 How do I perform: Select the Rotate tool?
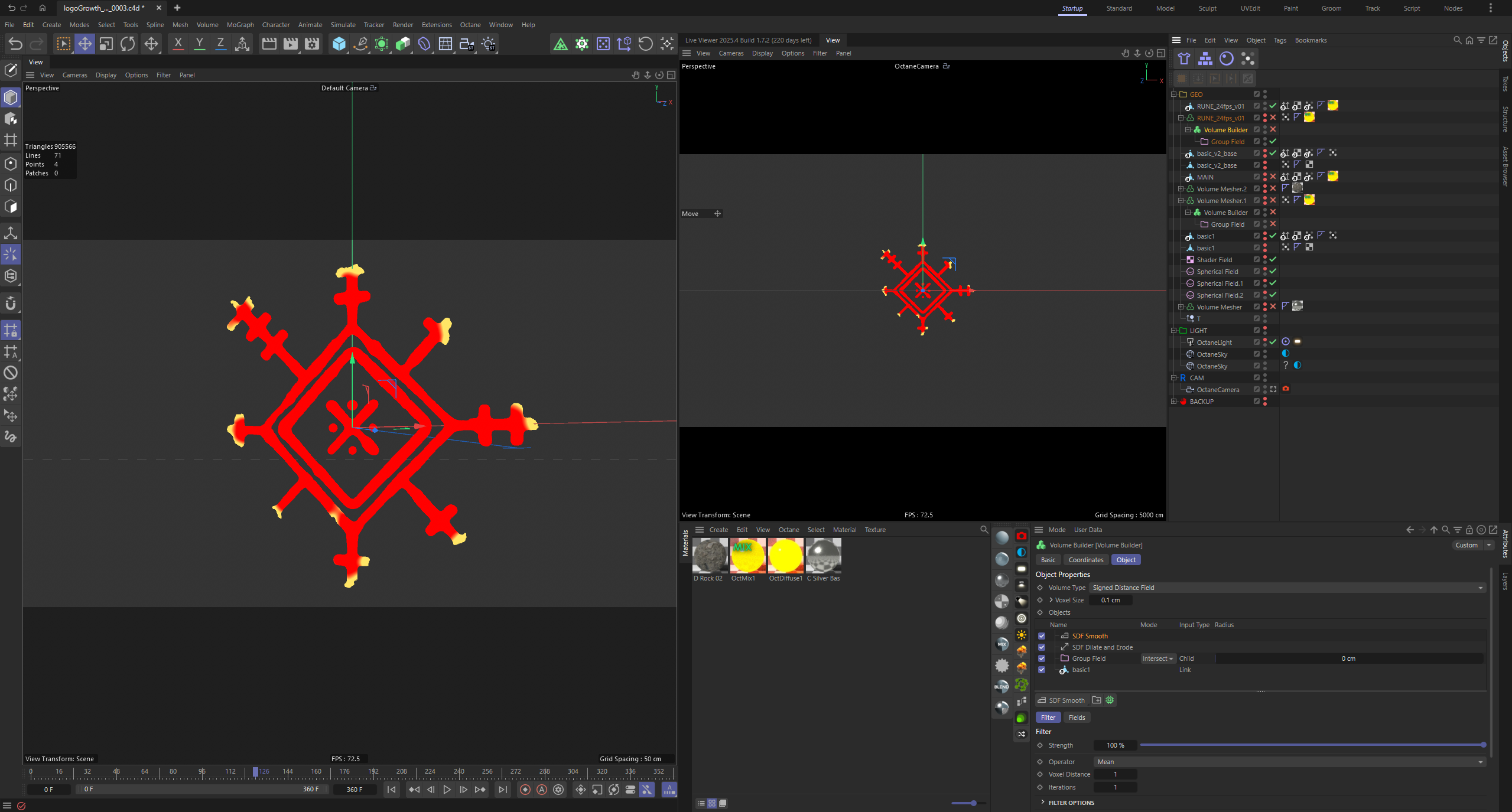click(x=127, y=44)
